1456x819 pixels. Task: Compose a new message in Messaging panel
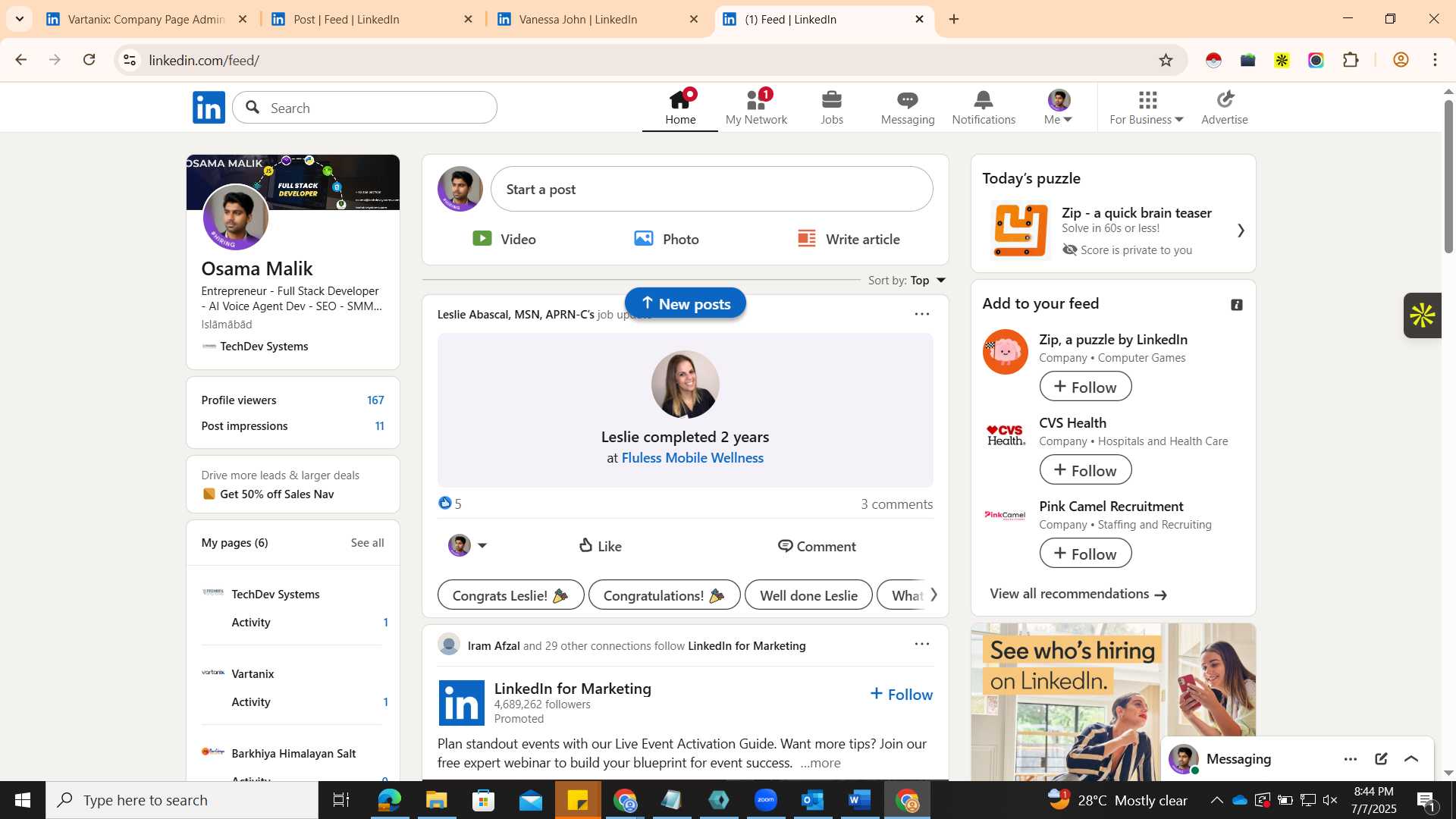click(1381, 759)
